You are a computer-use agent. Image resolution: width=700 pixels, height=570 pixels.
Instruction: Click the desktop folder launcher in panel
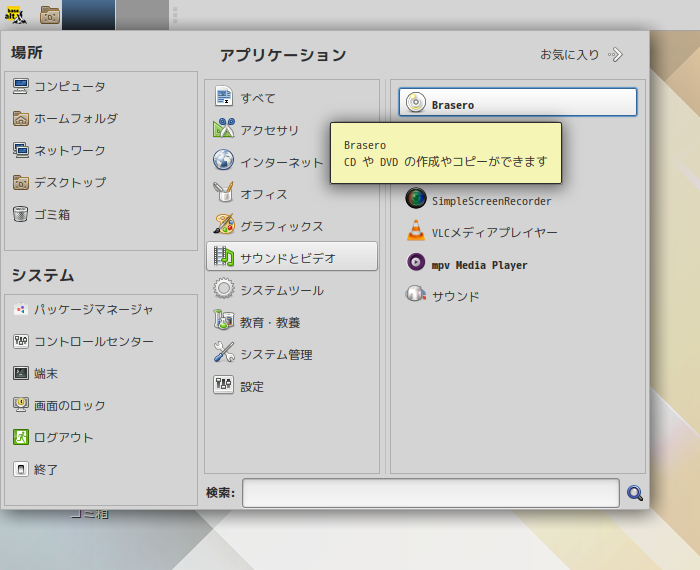[x=50, y=15]
